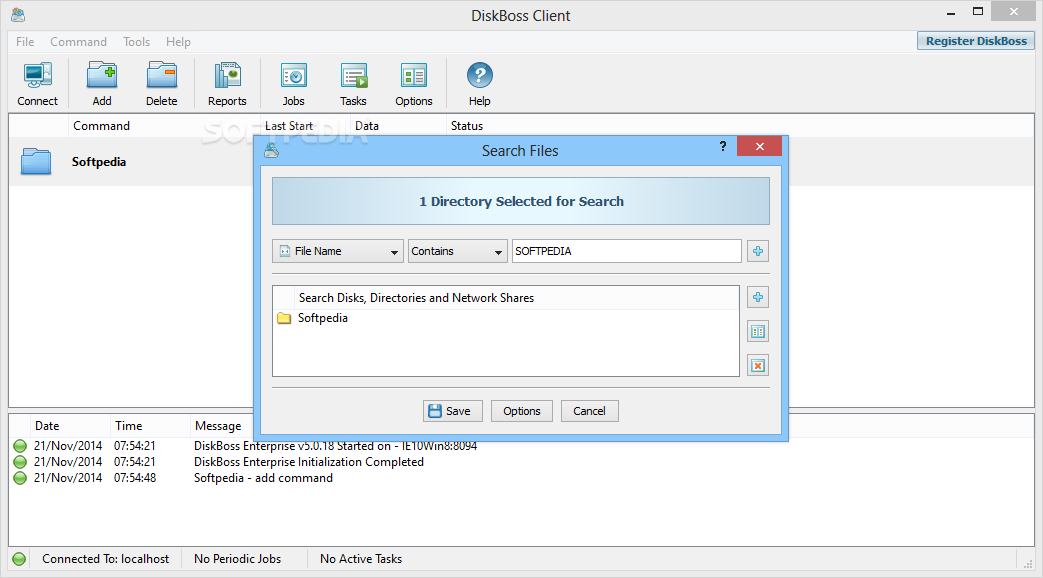Select the 'Softpedia - add command' log message
Image resolution: width=1043 pixels, height=578 pixels.
tap(263, 478)
